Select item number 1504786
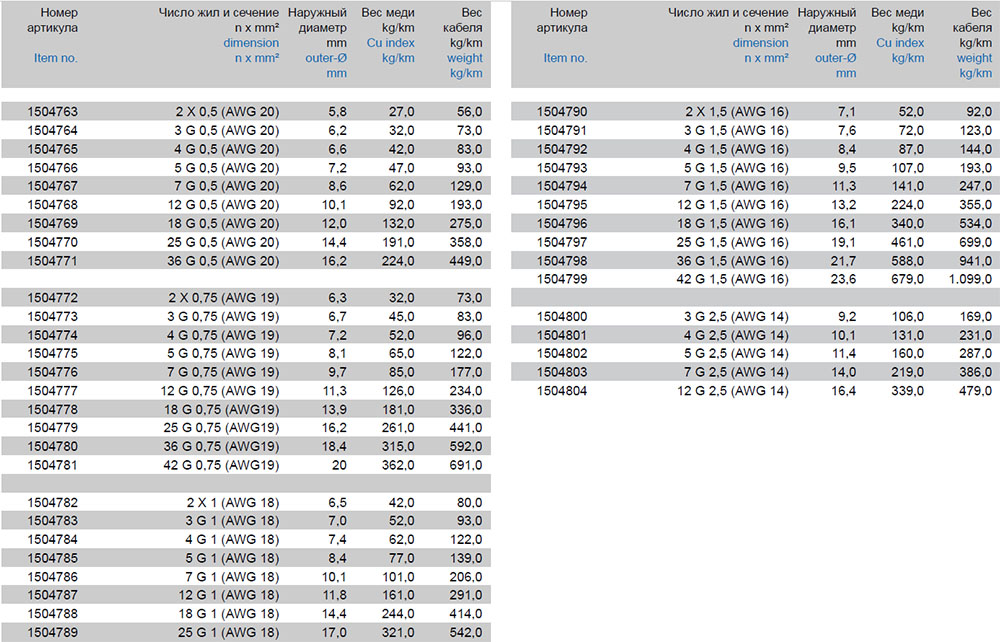Viewport: 1000px width, 642px height. coord(52,577)
